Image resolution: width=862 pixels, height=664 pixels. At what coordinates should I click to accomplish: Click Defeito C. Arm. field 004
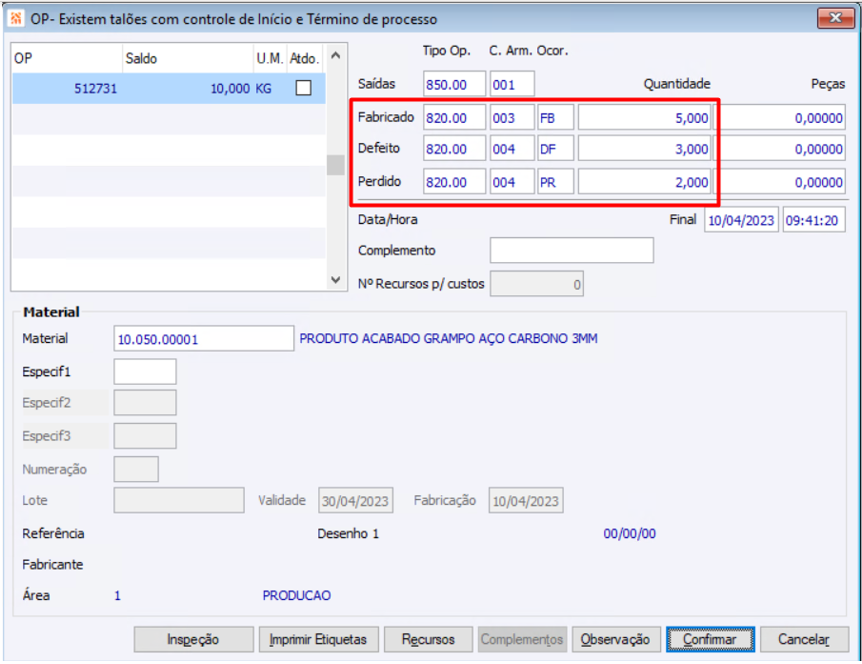pyautogui.click(x=512, y=149)
